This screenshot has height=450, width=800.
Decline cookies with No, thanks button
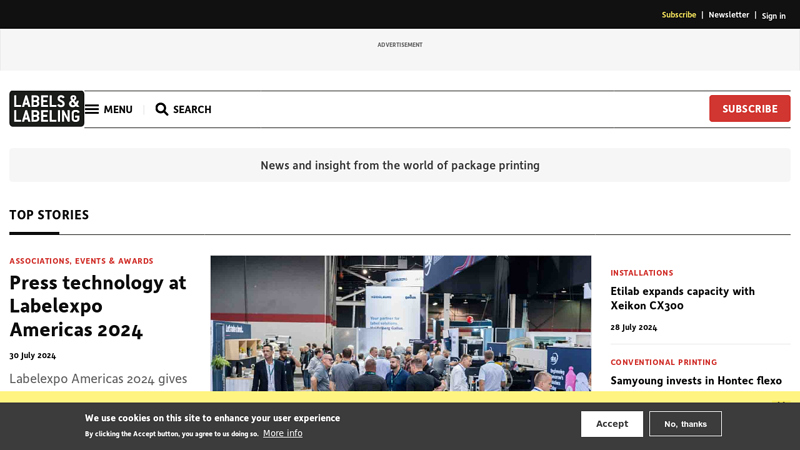point(685,424)
